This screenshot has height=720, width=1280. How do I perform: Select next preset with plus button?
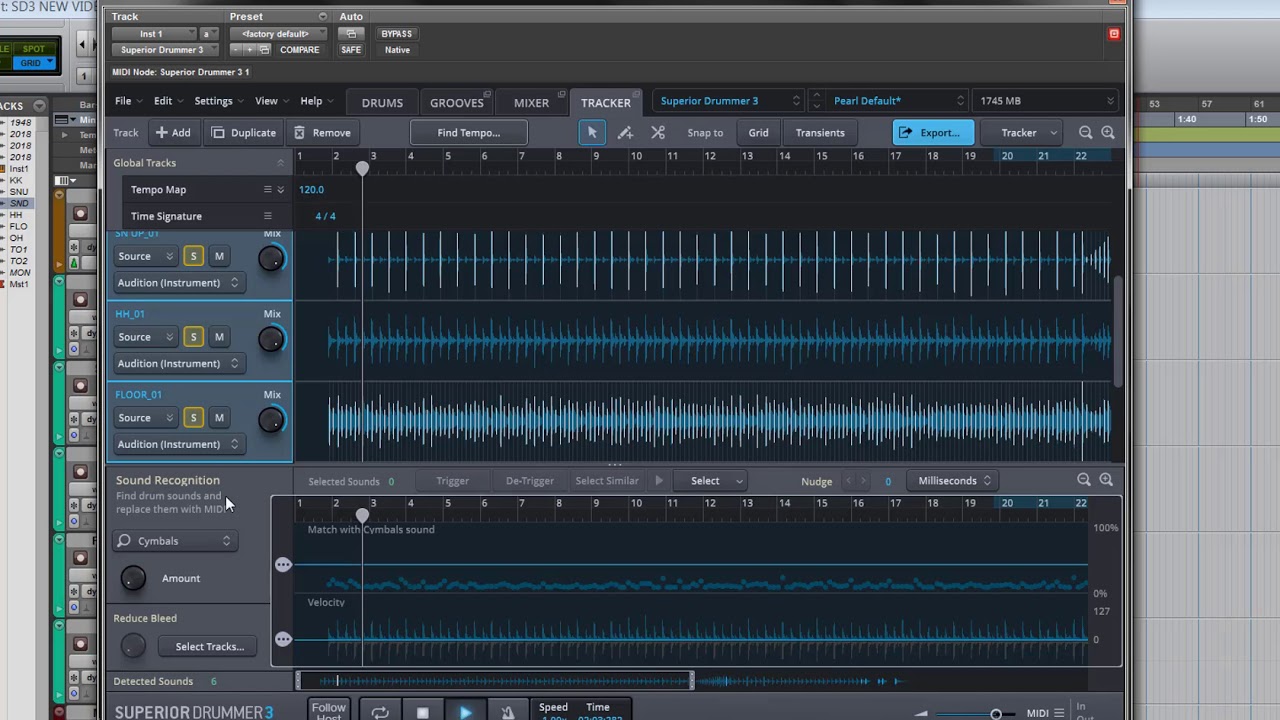click(x=250, y=50)
